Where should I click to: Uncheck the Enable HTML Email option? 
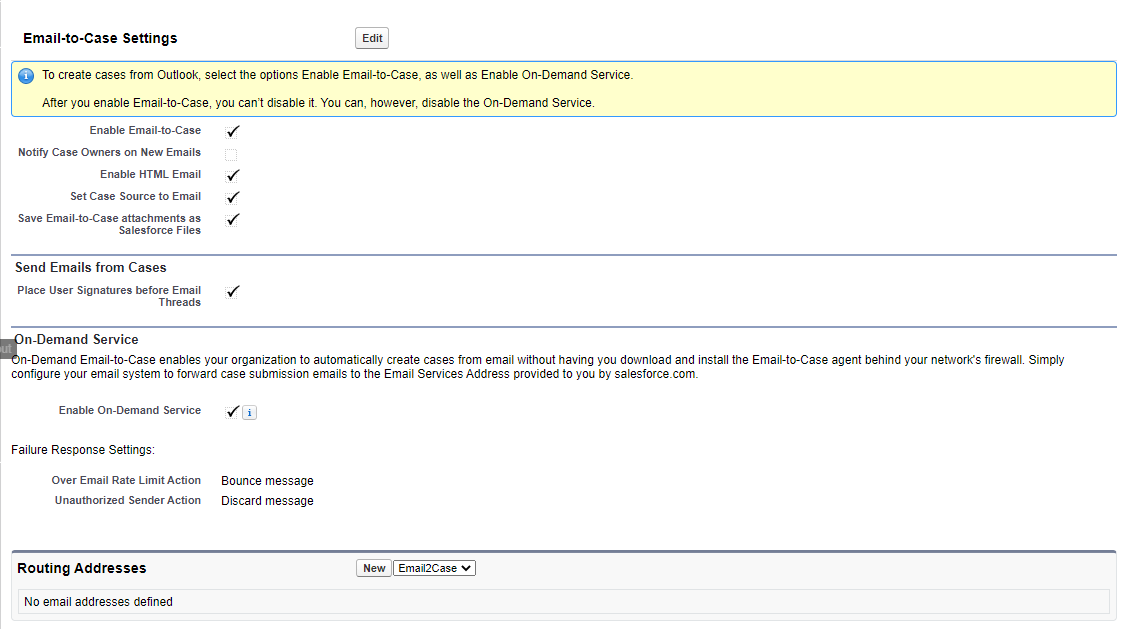click(x=232, y=174)
